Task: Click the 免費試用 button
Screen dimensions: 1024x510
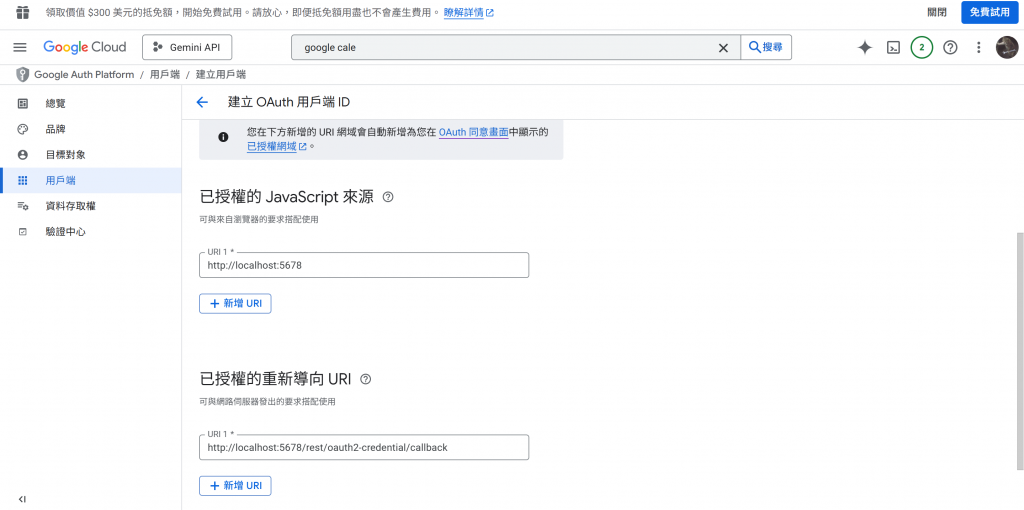Action: (989, 12)
